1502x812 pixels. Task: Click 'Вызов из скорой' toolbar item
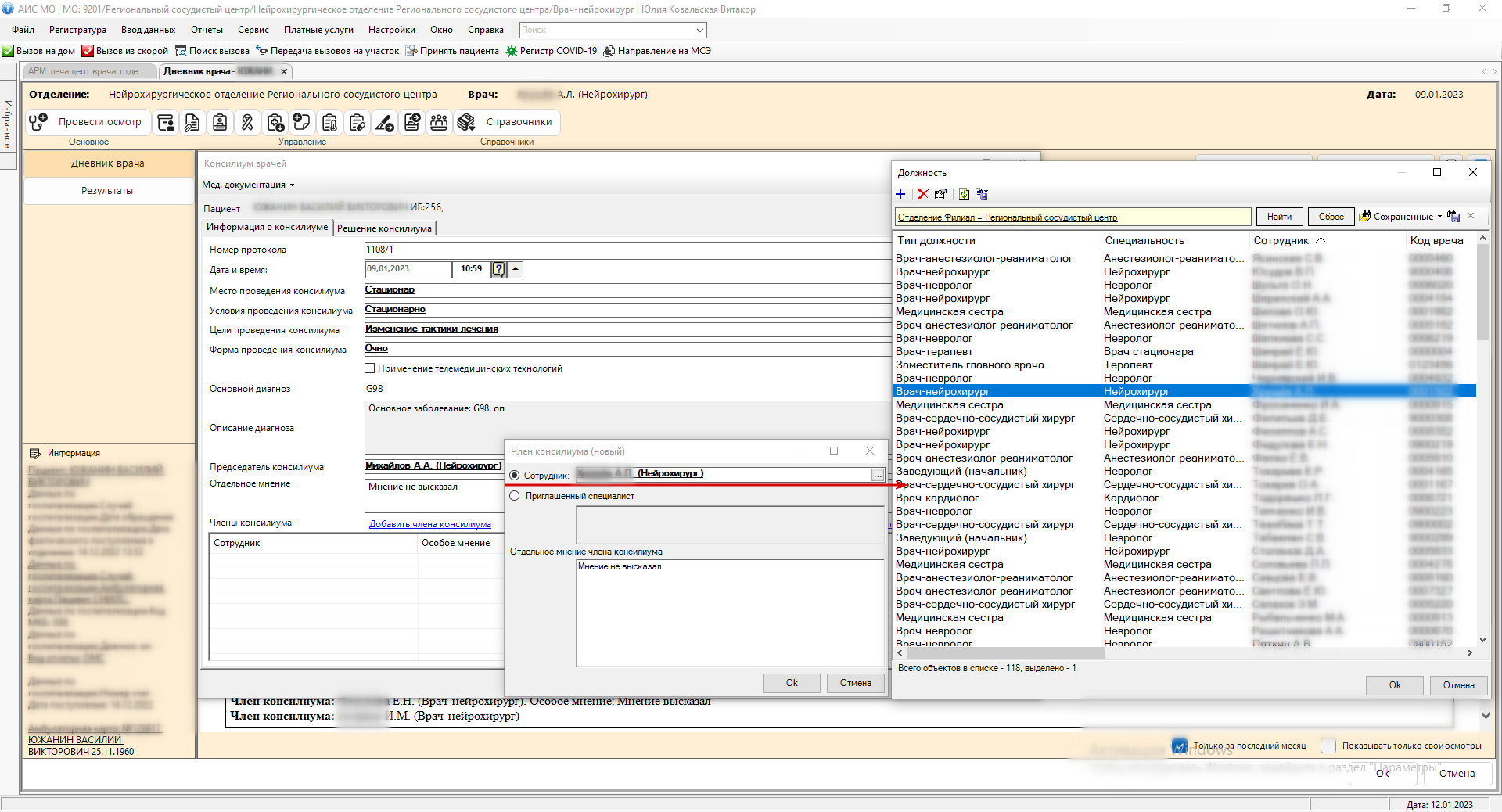[125, 51]
